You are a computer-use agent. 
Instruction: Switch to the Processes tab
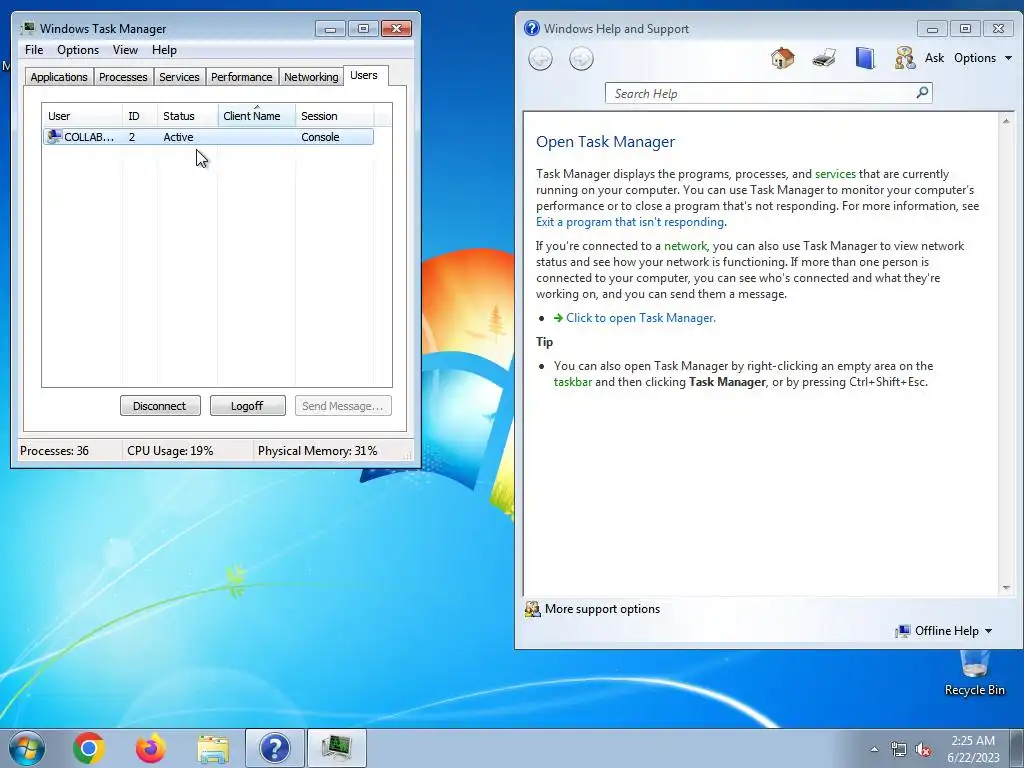point(123,77)
